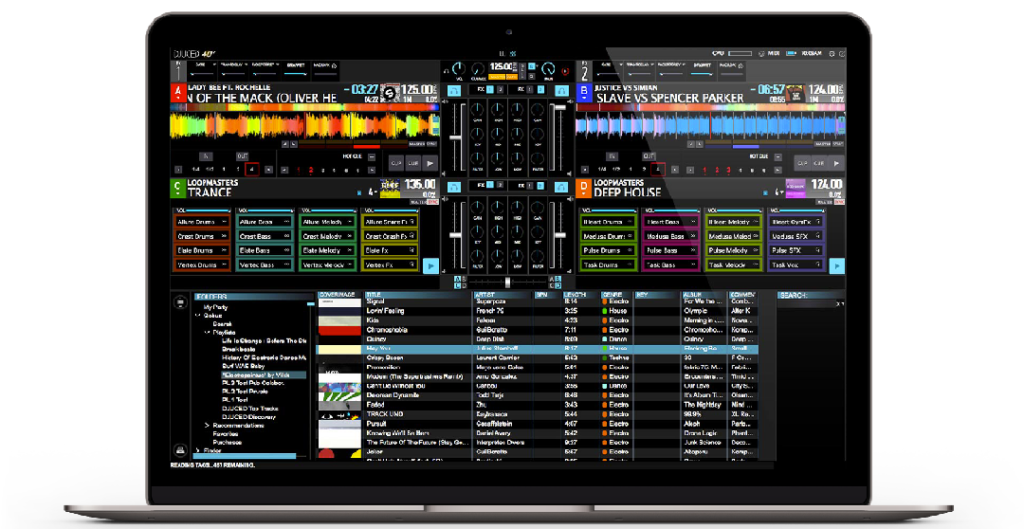Start playback on deck A
1024x529 pixels.
pyautogui.click(x=430, y=163)
